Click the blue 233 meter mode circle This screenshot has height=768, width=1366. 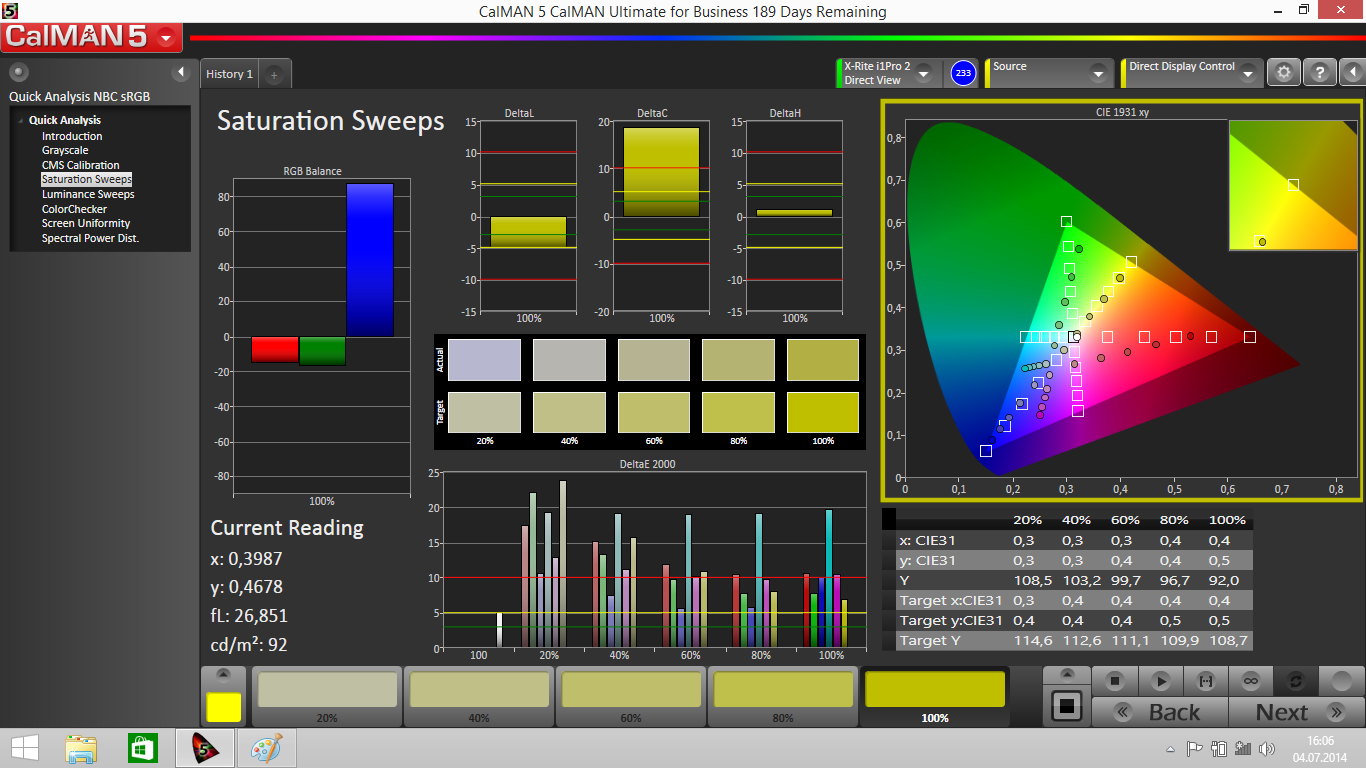pos(963,73)
